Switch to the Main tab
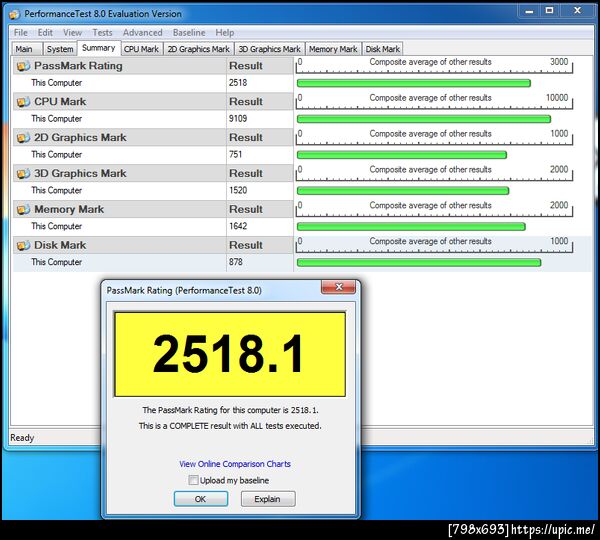 coord(26,49)
